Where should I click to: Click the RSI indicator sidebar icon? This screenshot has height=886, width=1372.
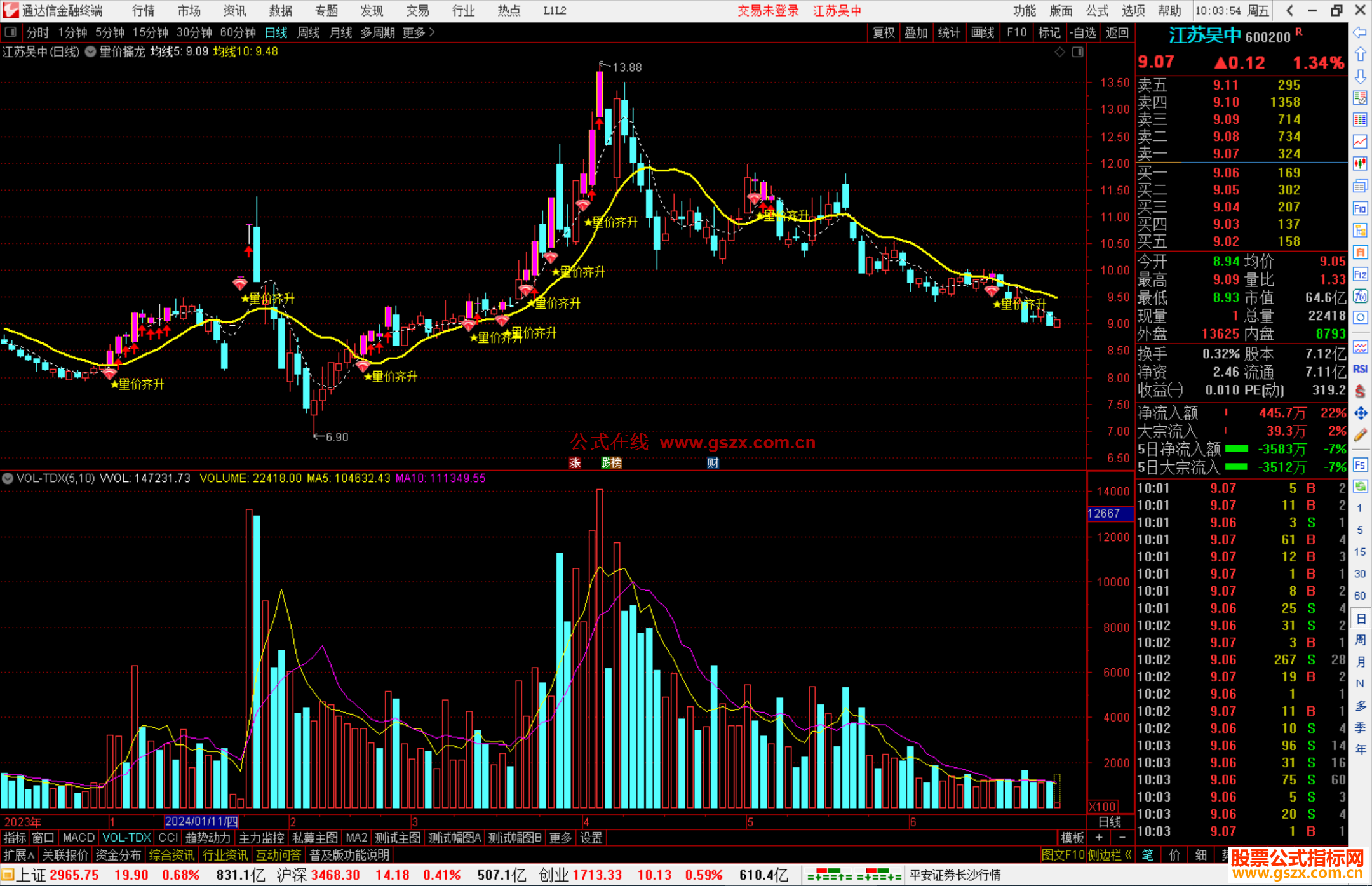coord(1360,369)
